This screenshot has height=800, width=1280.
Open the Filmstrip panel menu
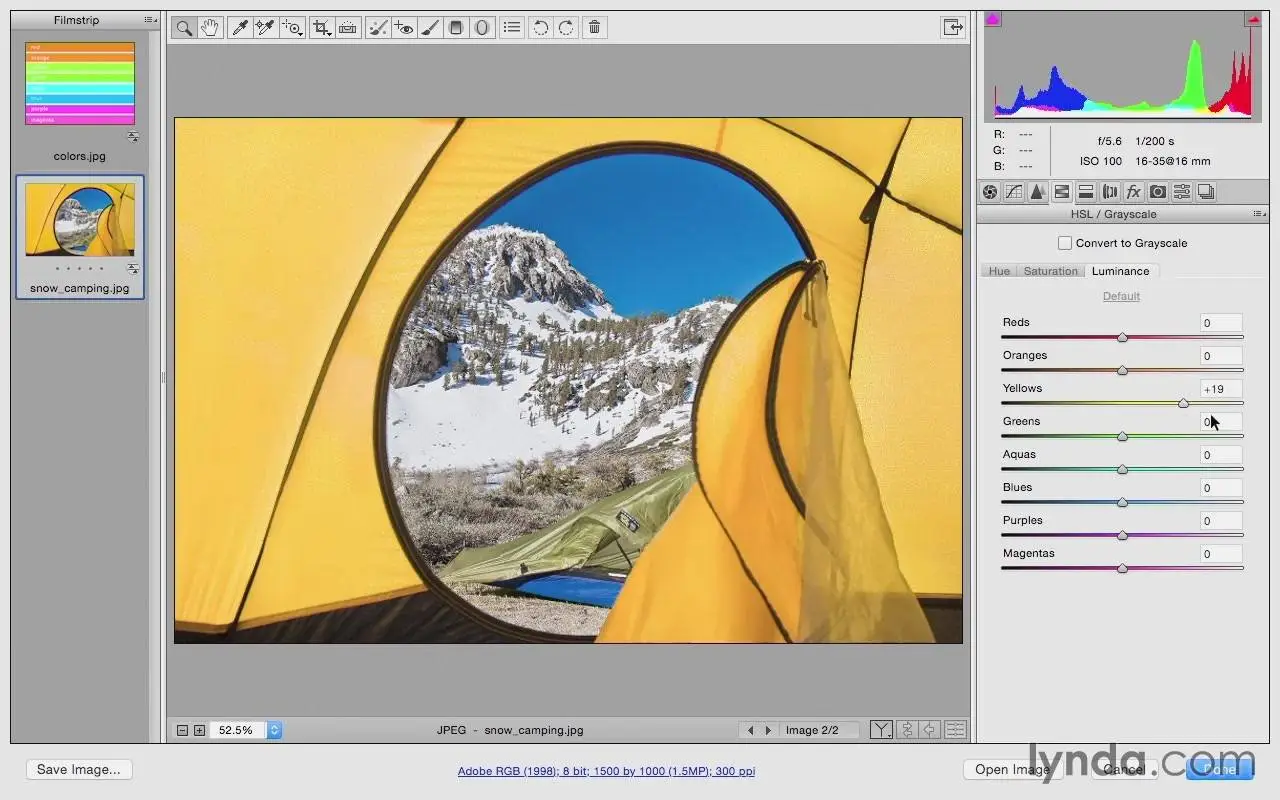150,20
